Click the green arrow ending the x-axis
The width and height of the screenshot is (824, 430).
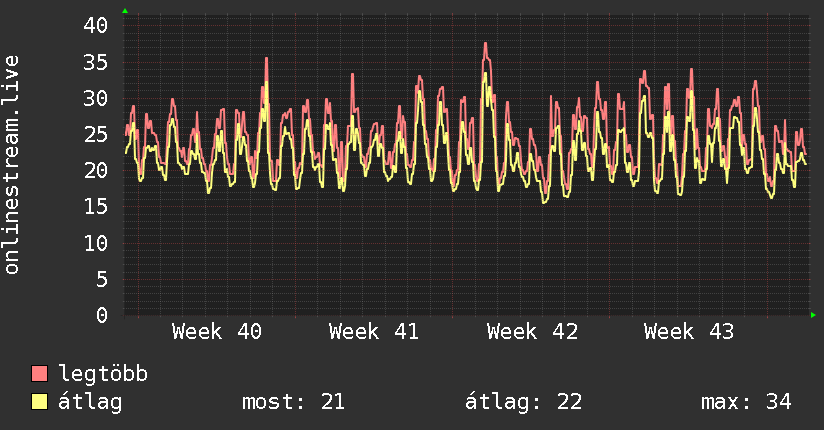point(814,315)
